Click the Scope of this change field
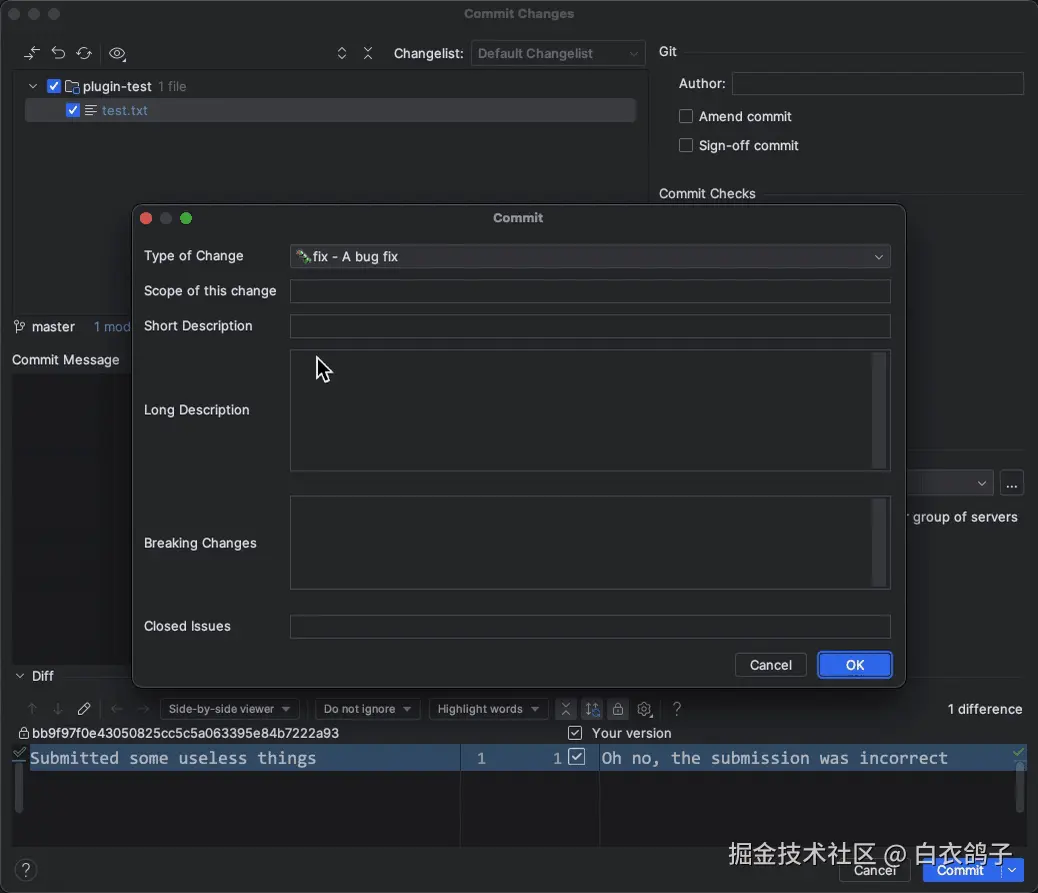Screen dimensions: 1038x893 [x=590, y=291]
